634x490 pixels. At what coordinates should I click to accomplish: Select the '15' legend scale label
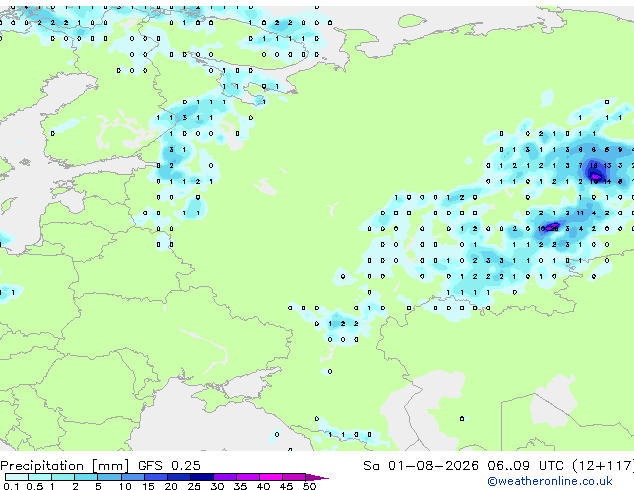(148, 486)
